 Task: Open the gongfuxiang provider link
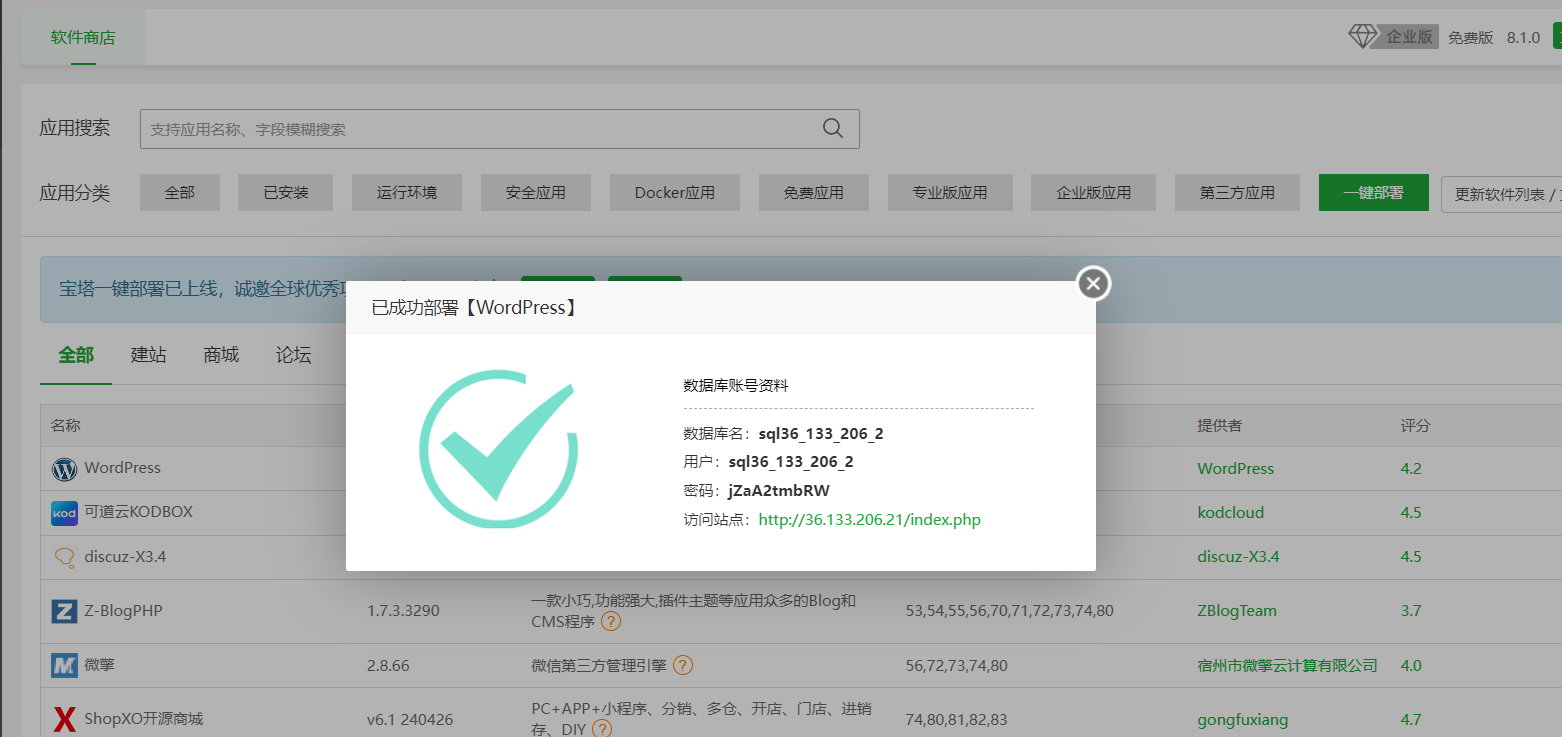tap(1243, 719)
